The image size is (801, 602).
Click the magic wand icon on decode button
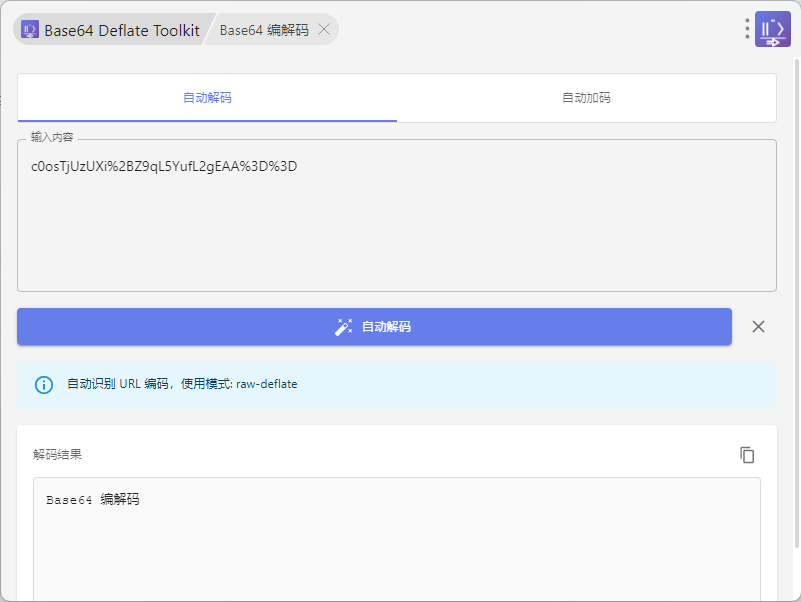pos(343,327)
